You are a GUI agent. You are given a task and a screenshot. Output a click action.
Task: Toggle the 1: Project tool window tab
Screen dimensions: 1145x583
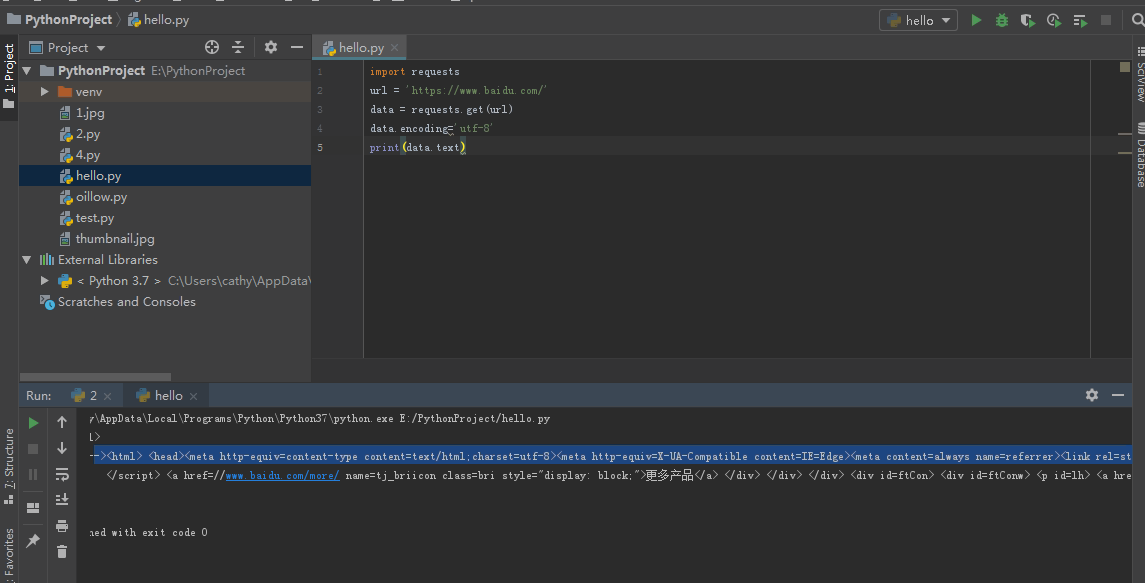pos(9,76)
